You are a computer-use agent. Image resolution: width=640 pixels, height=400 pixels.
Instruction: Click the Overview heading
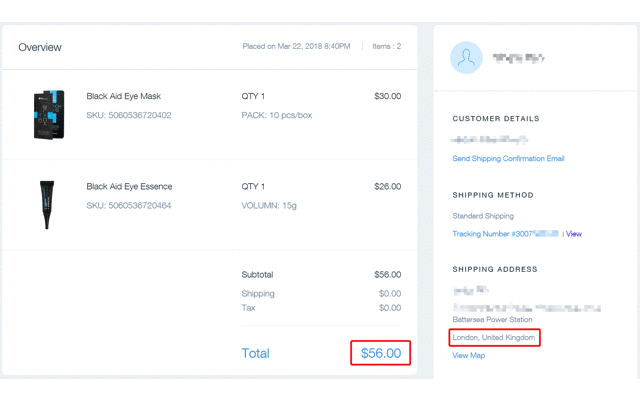click(40, 47)
